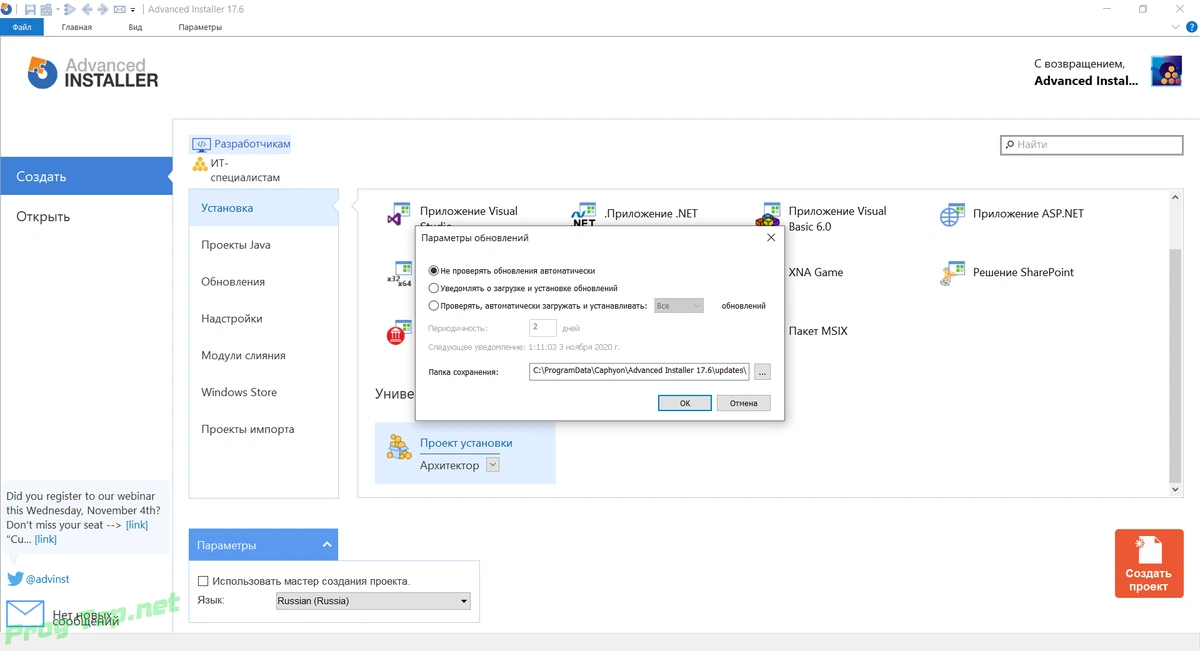Open the Файл tab
This screenshot has width=1200, height=651.
coord(22,27)
